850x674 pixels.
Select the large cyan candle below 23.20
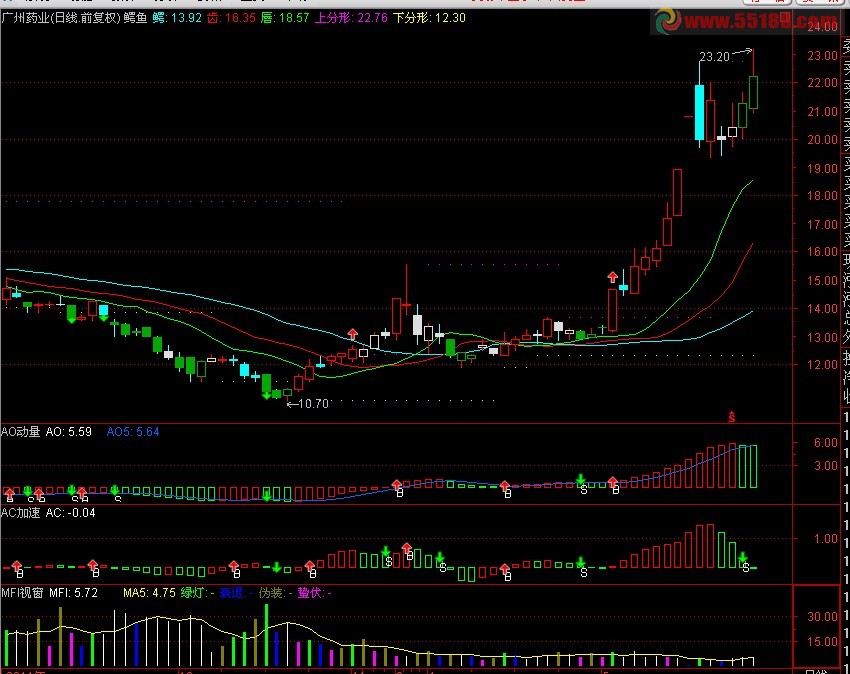tap(700, 112)
